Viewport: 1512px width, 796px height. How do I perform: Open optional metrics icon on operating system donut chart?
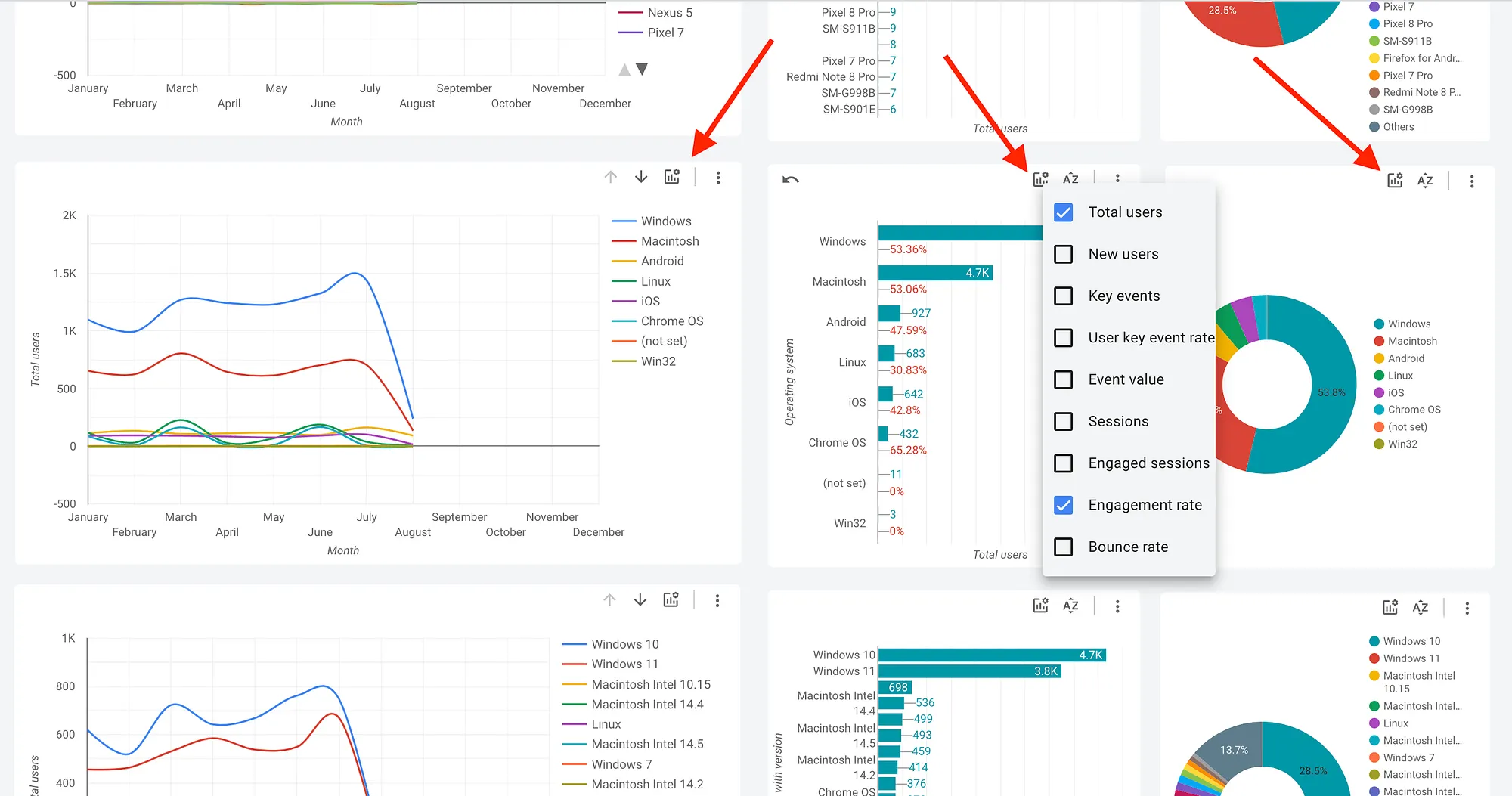click(x=1395, y=181)
